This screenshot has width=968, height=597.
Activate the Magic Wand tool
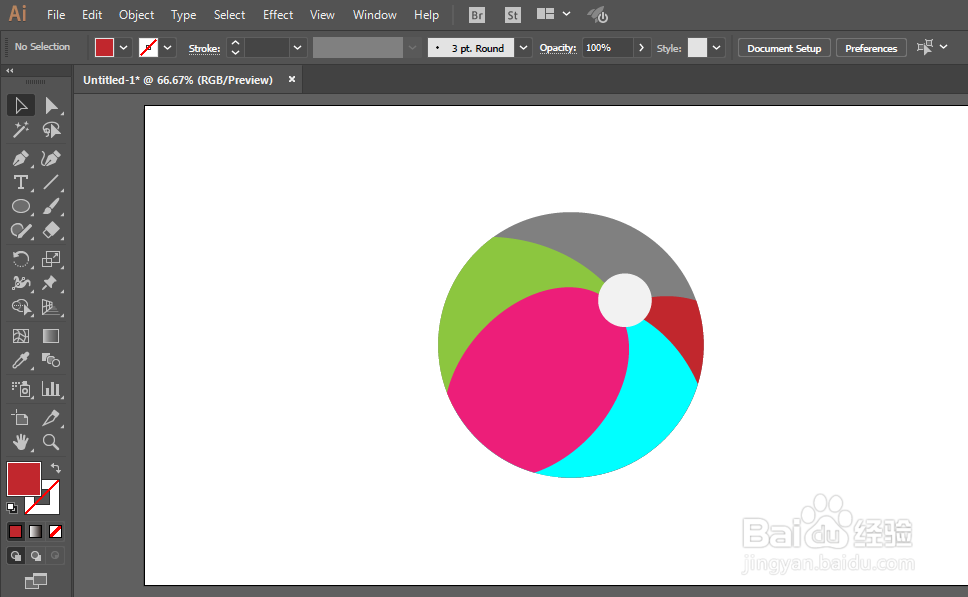[20, 130]
